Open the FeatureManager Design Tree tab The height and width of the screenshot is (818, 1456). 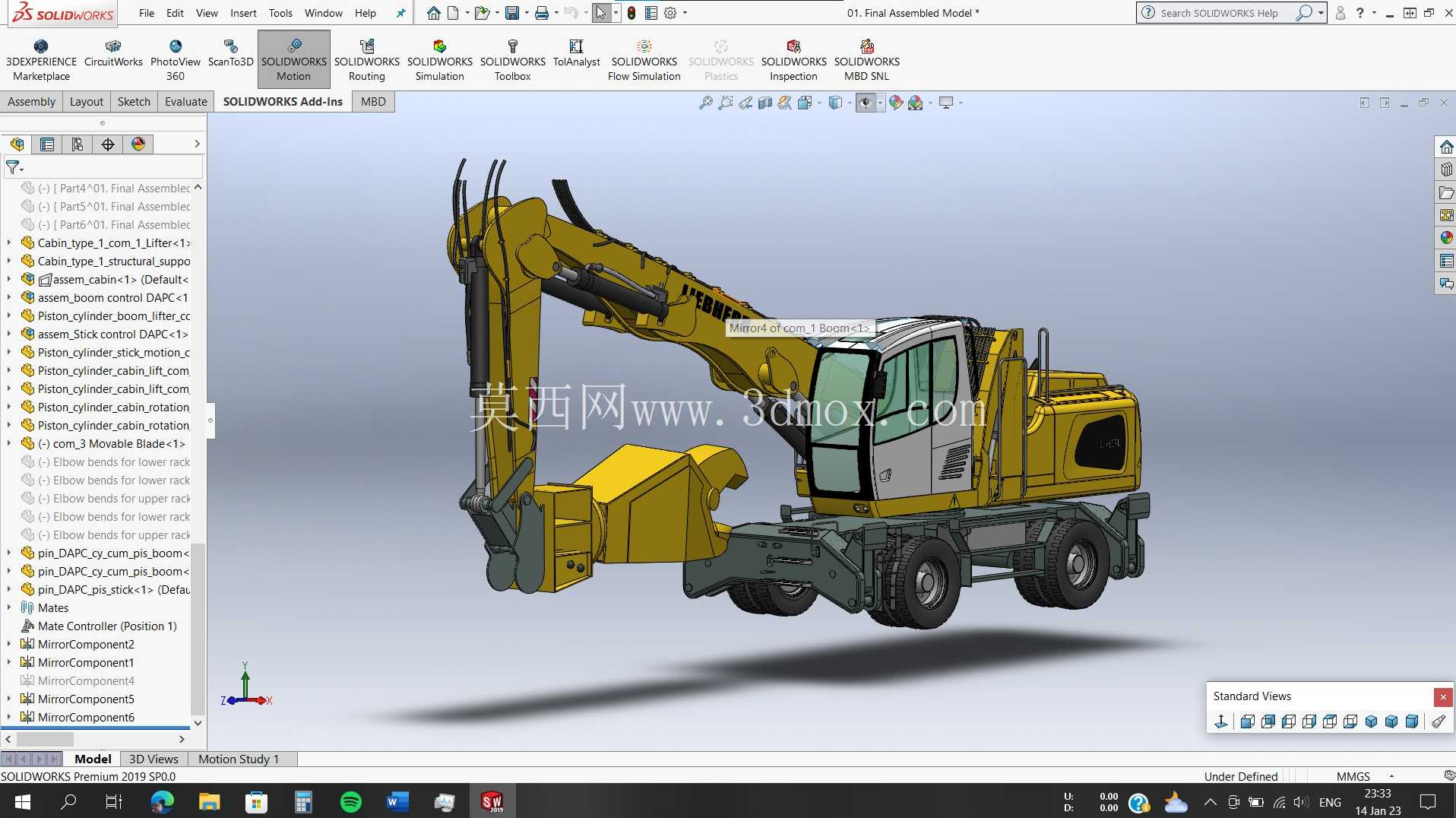coord(17,144)
